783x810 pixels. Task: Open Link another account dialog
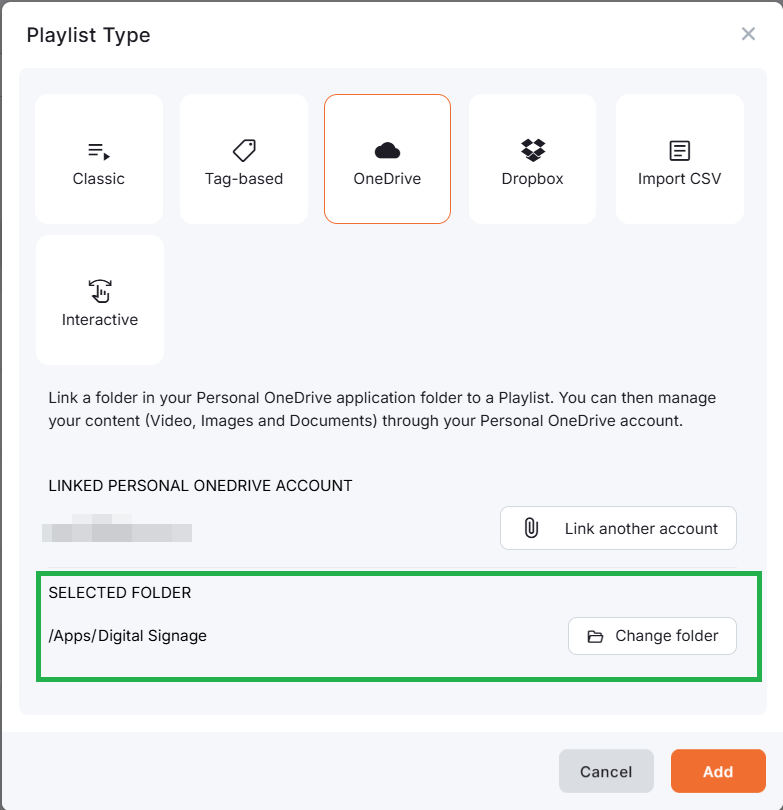(x=617, y=528)
